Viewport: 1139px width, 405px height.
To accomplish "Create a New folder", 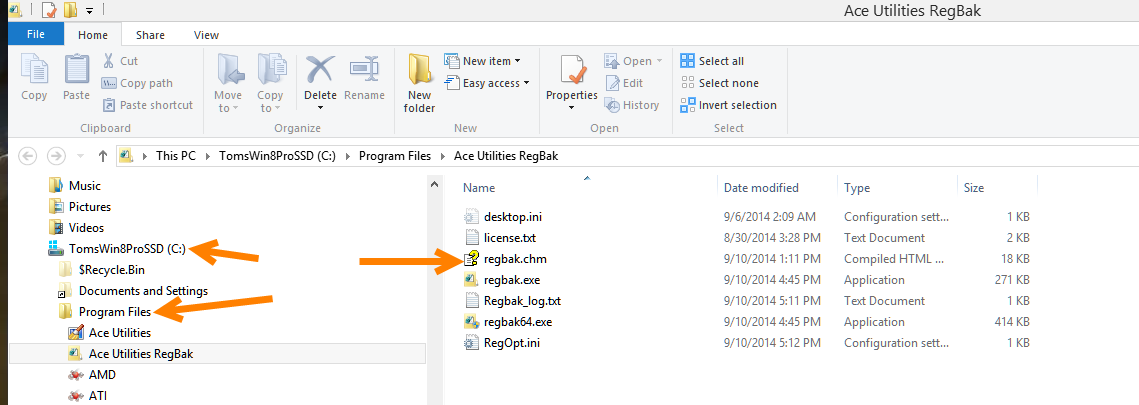I will pos(420,83).
